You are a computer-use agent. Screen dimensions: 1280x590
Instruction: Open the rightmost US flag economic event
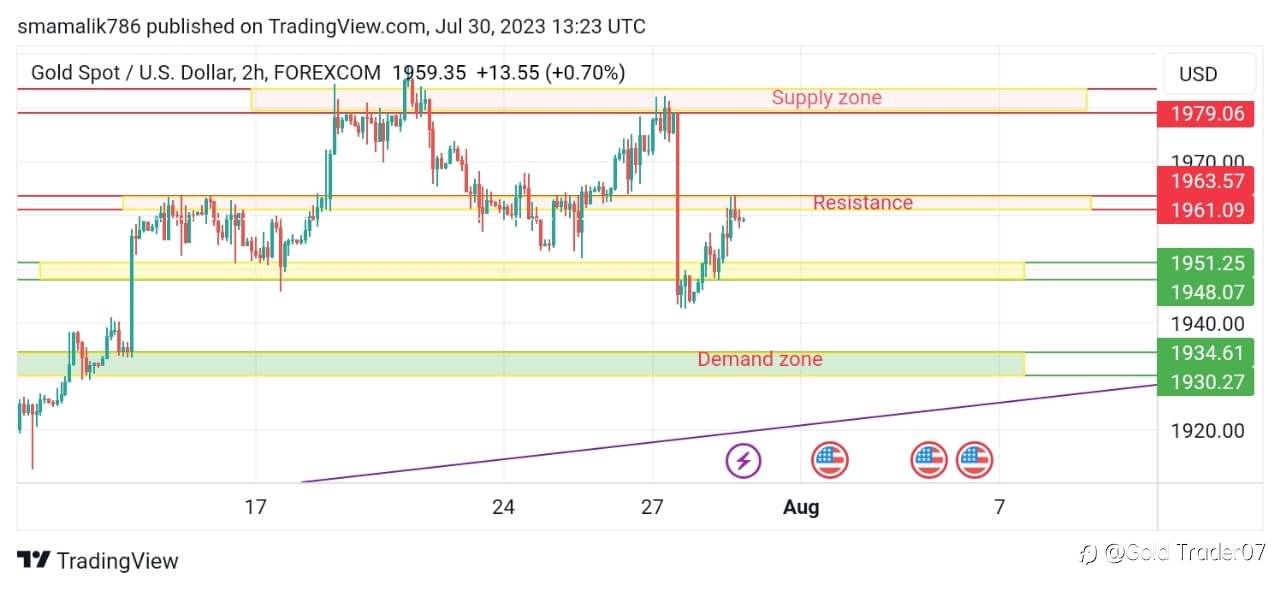(x=974, y=461)
